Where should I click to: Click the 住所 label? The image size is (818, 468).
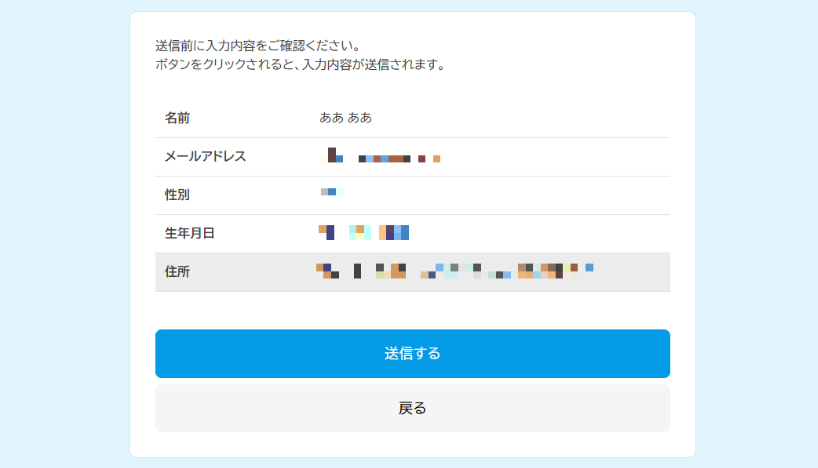[177, 272]
